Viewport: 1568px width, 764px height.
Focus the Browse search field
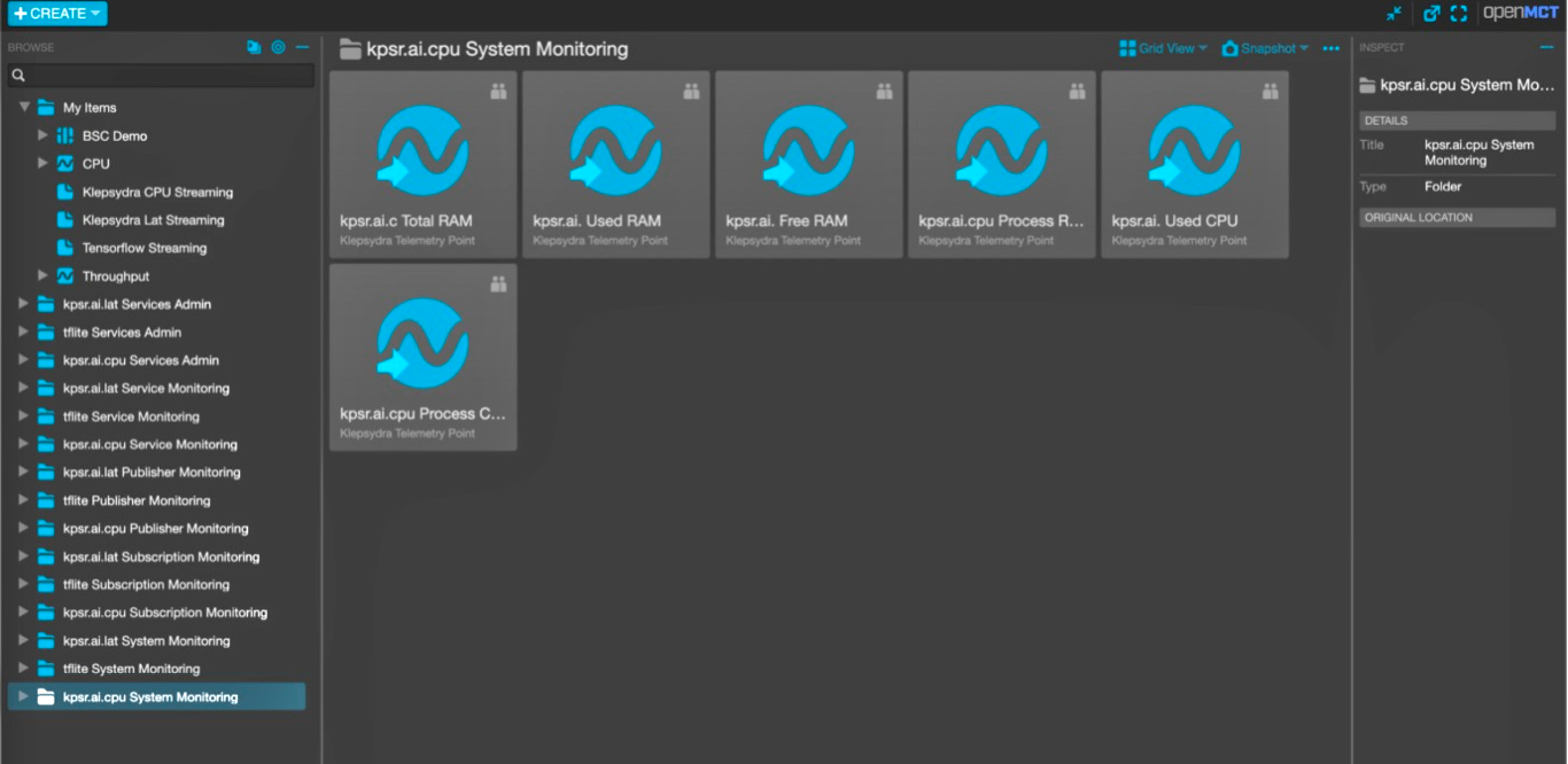[x=161, y=75]
